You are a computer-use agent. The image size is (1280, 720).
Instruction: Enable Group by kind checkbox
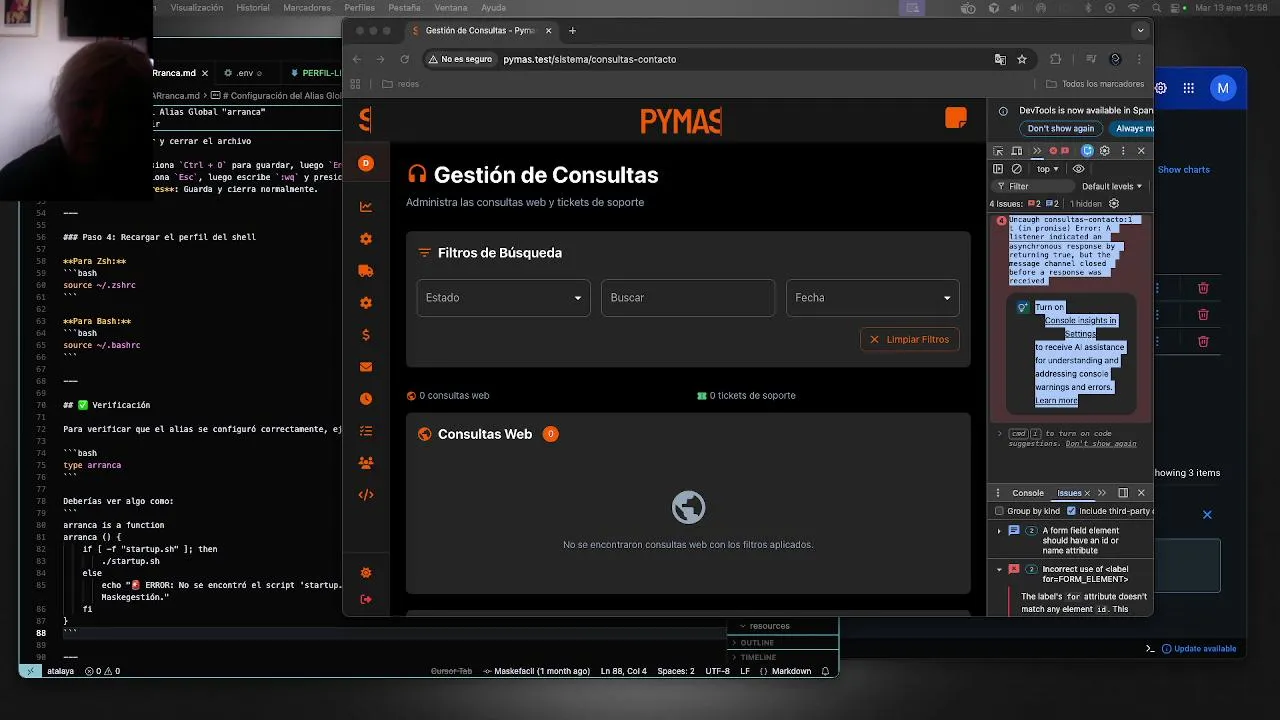(x=999, y=511)
